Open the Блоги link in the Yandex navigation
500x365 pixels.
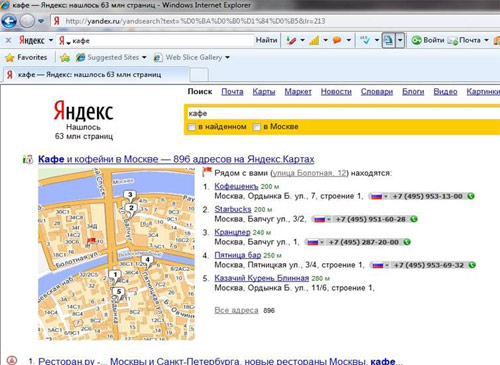click(x=413, y=92)
